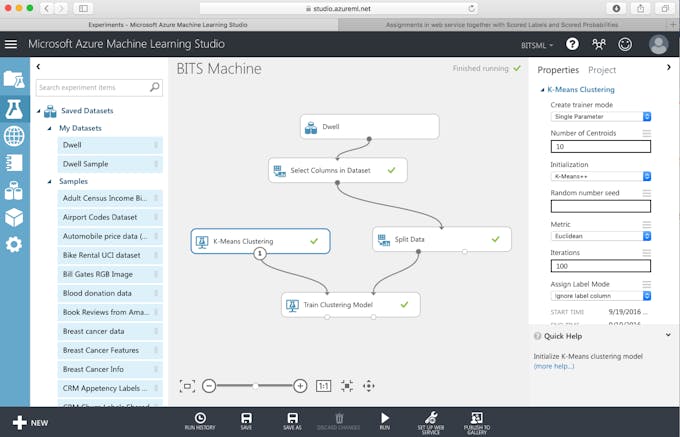The image size is (680, 437).
Task: Open the hamburger navigation menu
Action: [11, 44]
